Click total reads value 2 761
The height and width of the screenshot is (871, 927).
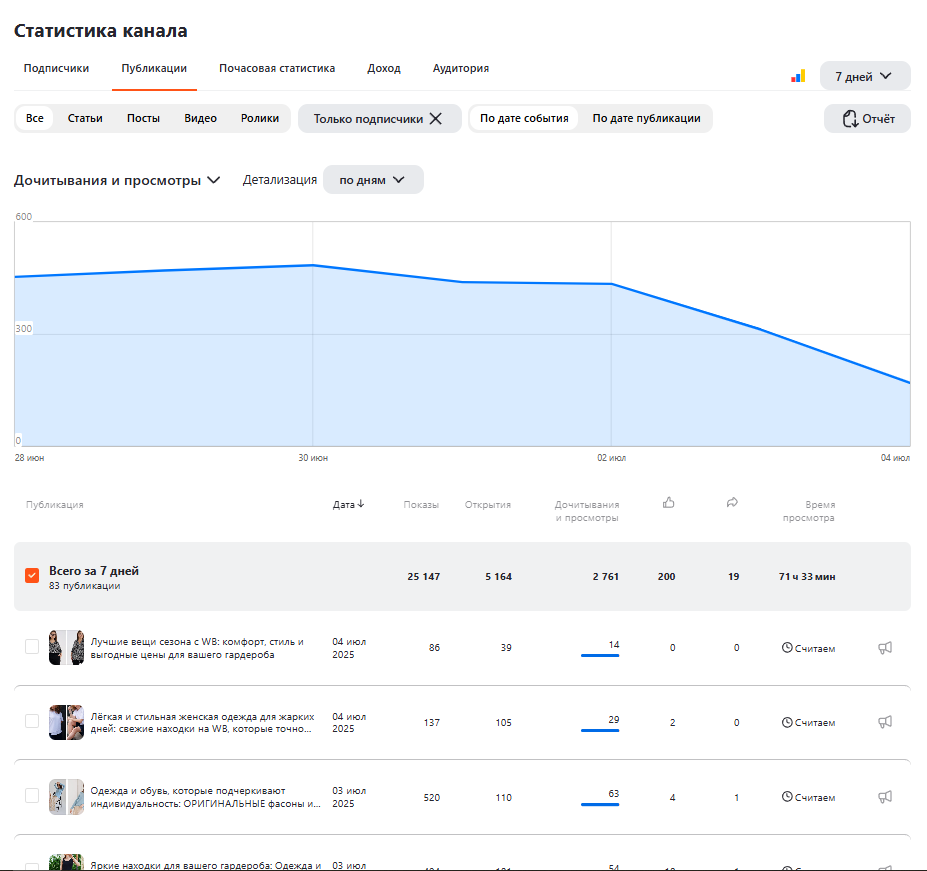[x=606, y=577]
